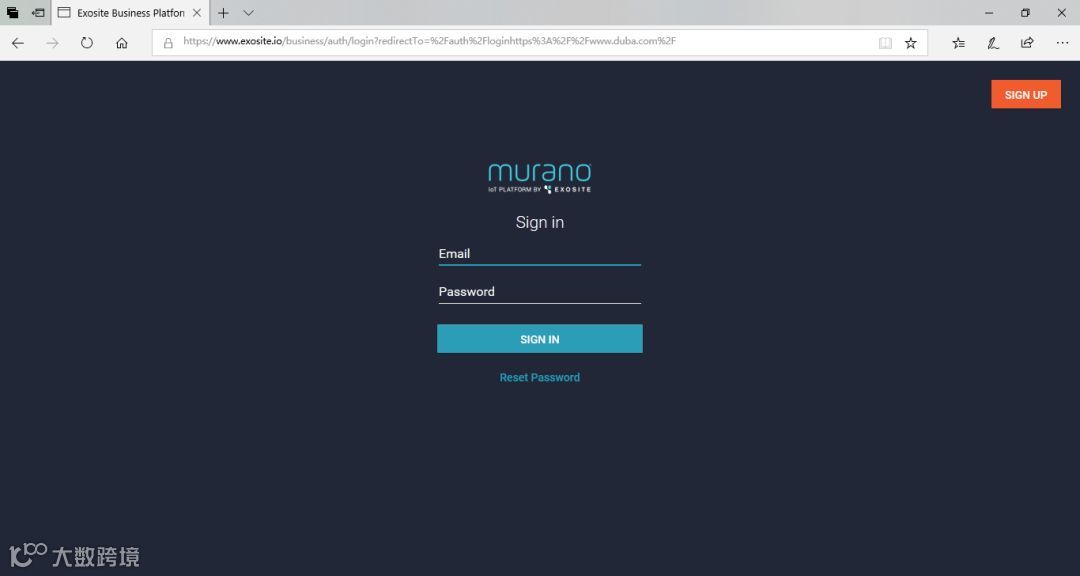1080x576 pixels.
Task: Open reading view icon in address bar
Action: point(885,43)
